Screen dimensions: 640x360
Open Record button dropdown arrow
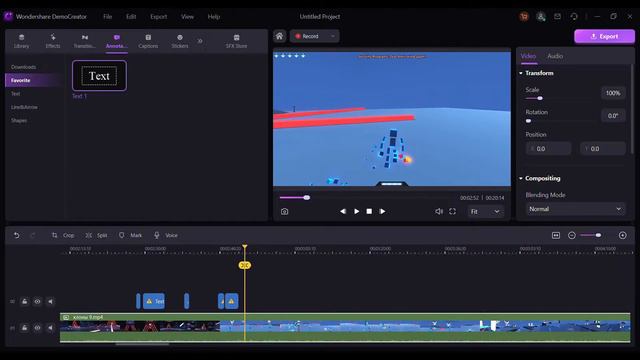[x=333, y=36]
